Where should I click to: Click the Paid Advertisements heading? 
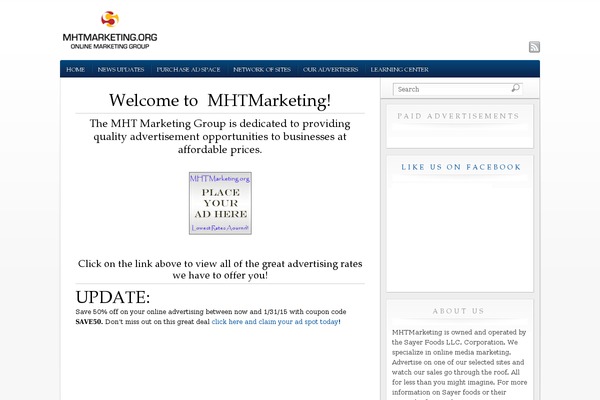pos(458,116)
